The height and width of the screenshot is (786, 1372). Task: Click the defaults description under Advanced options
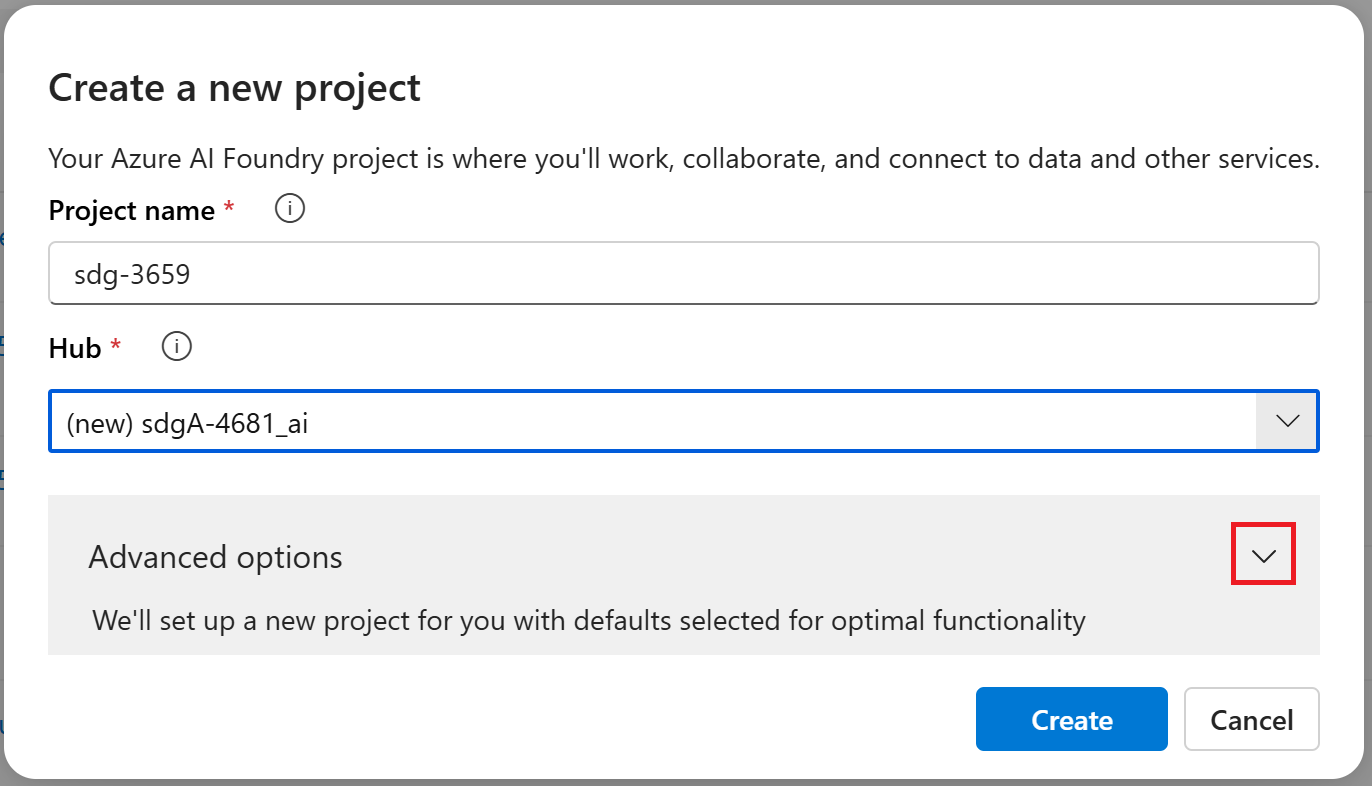coord(588,620)
